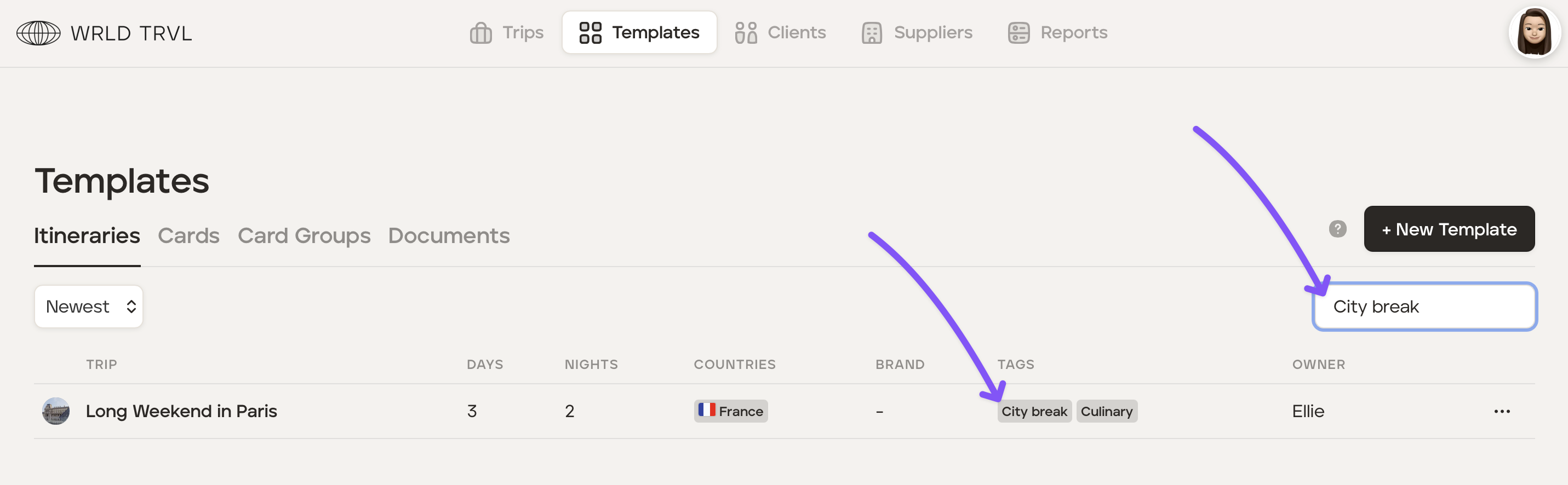Open the Long Weekend in Paris template
1568x485 pixels.
pos(181,411)
